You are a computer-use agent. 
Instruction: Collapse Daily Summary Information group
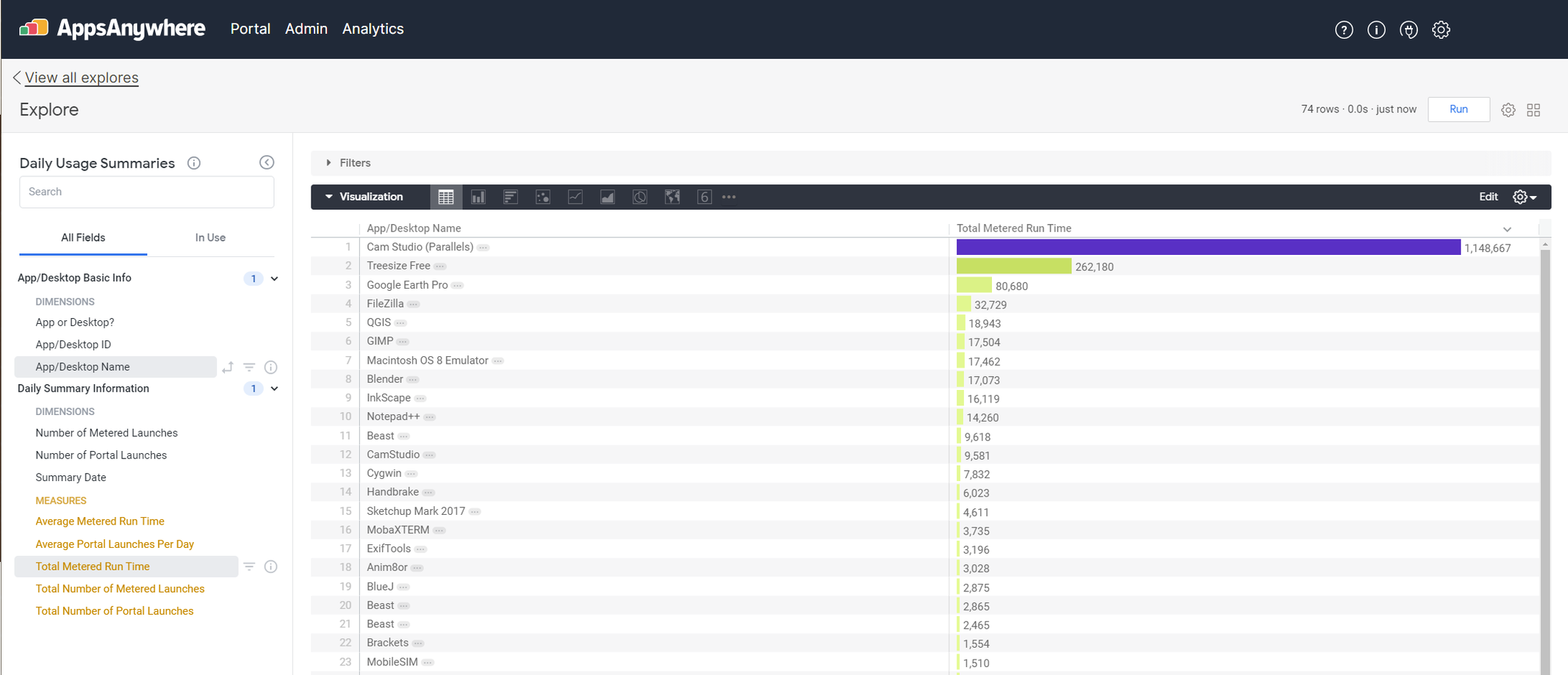pos(274,389)
